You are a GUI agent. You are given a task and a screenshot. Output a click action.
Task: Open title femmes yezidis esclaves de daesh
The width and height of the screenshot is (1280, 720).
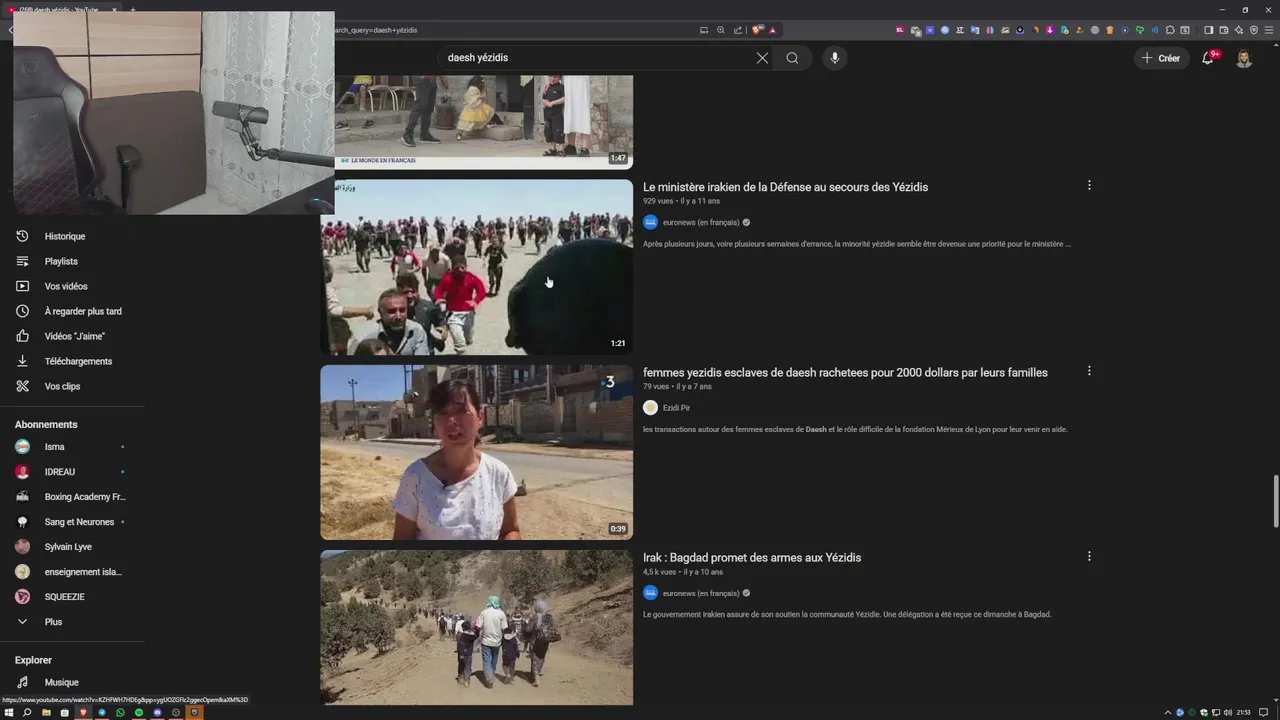point(845,372)
